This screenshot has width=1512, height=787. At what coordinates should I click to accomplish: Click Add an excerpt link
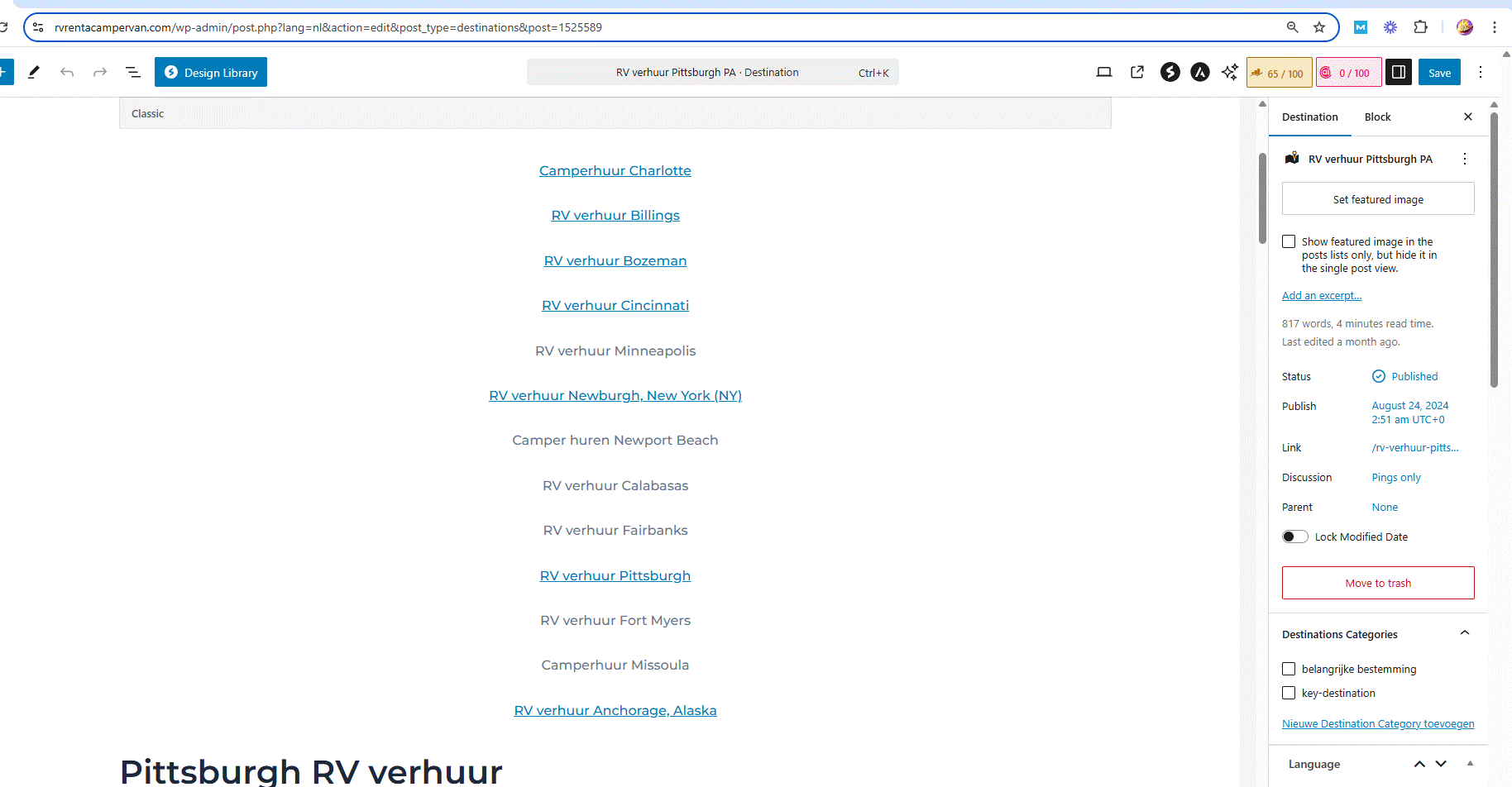click(x=1322, y=295)
